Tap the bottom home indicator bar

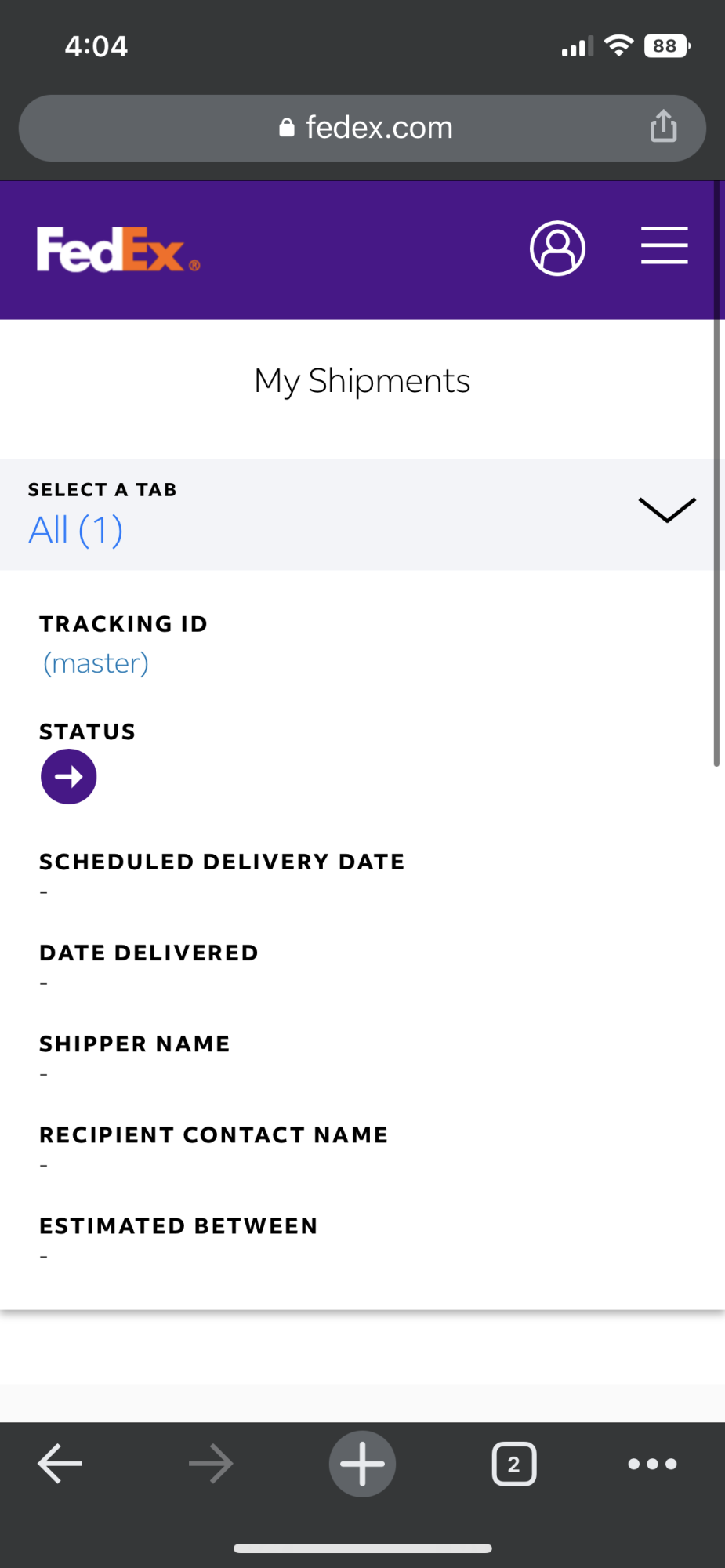click(362, 1548)
